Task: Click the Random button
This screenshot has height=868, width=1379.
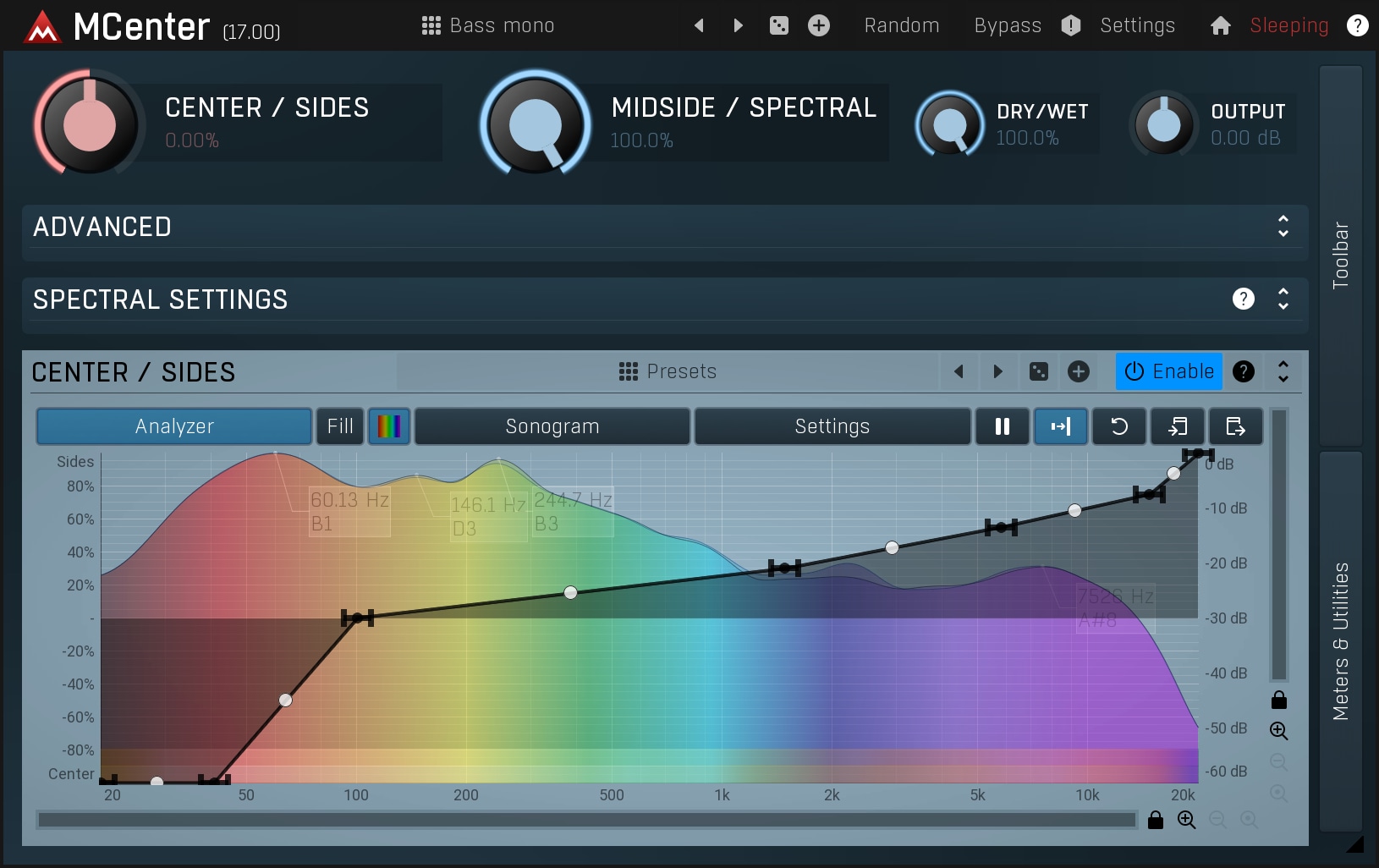Action: tap(901, 25)
